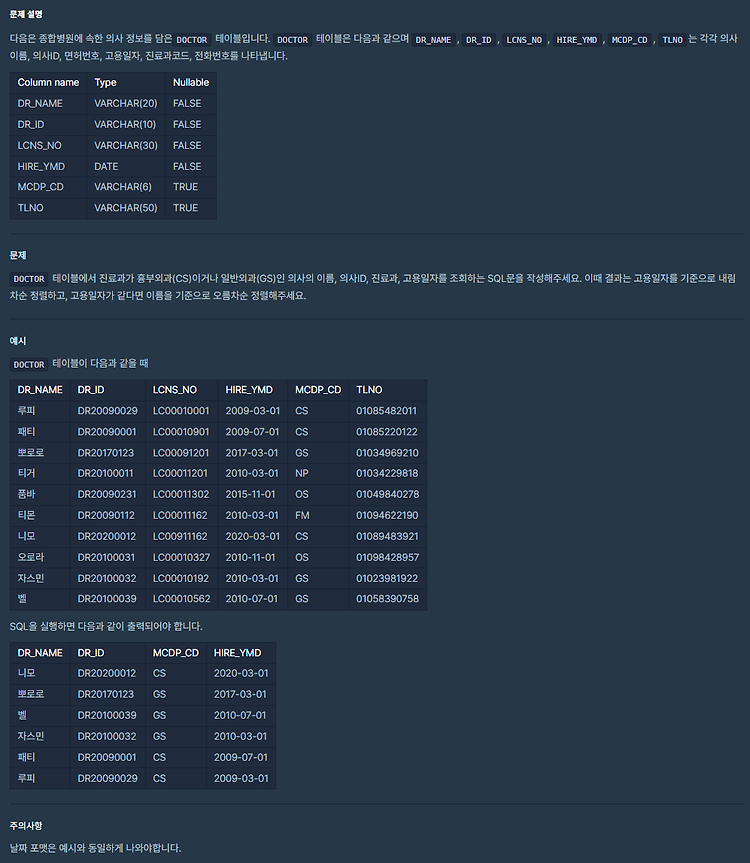Select phone number 01098428957
Screen dimensions: 750x863
[x=387, y=557]
